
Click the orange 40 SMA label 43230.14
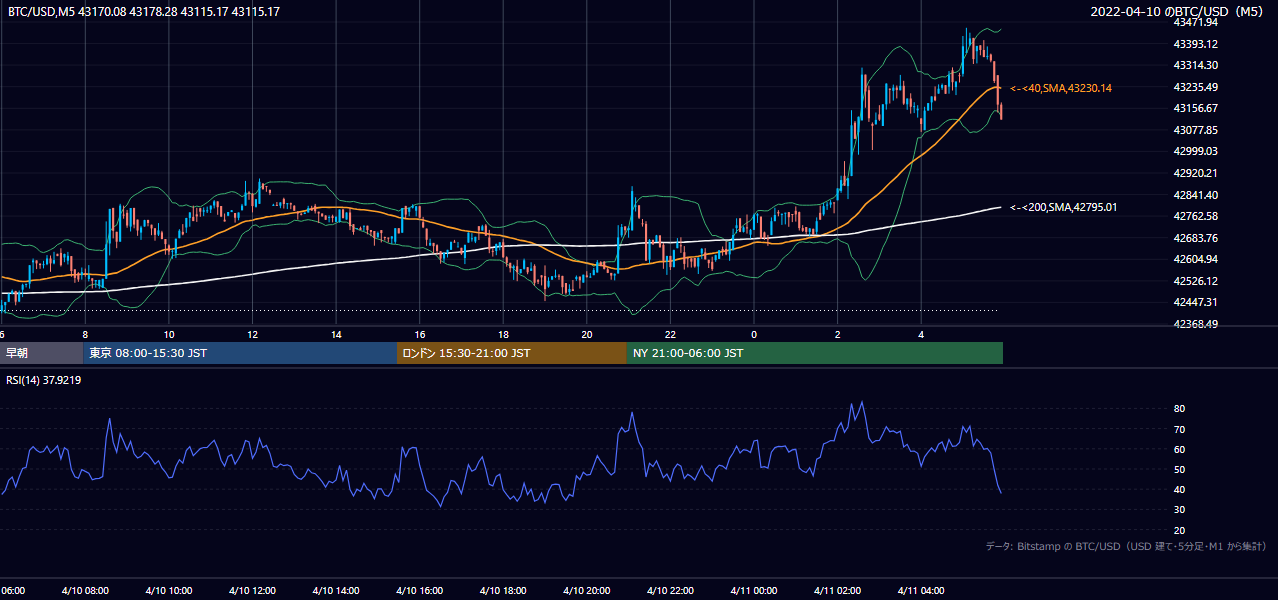1061,88
